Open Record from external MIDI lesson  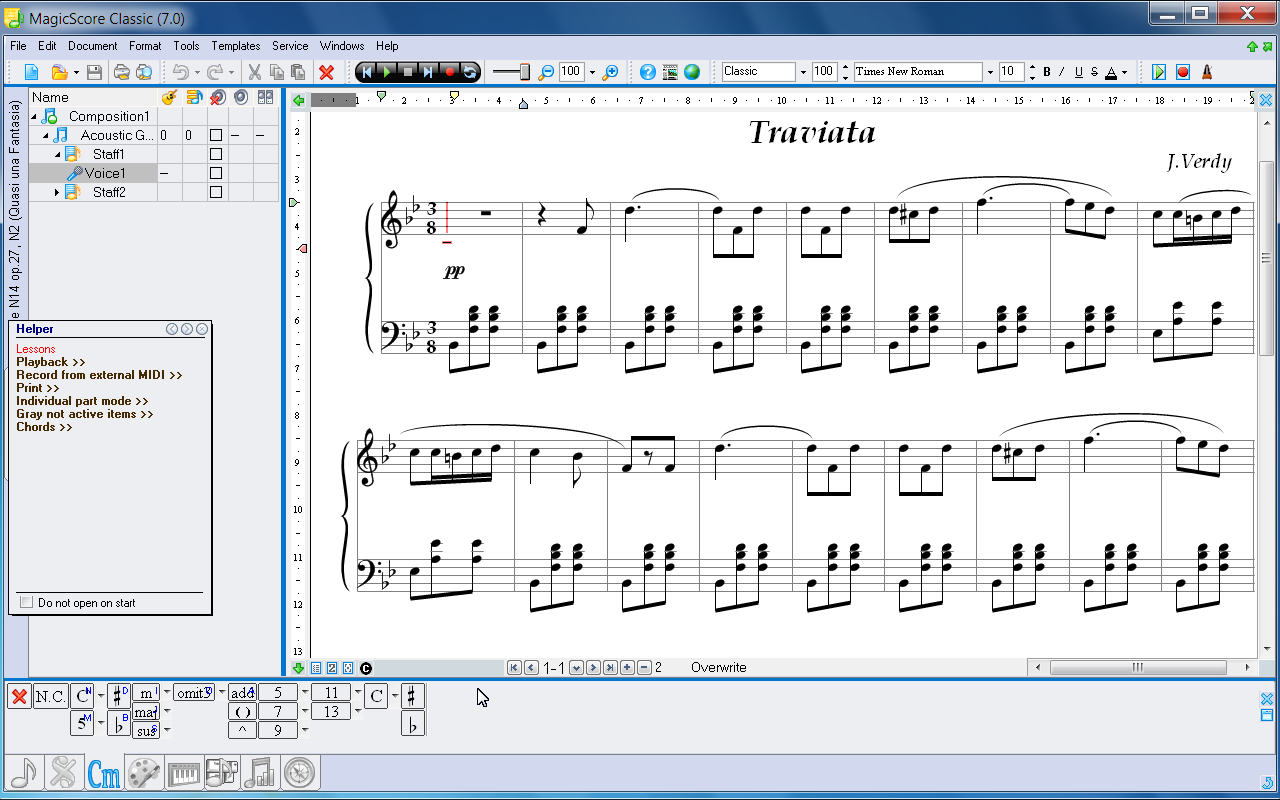click(99, 375)
